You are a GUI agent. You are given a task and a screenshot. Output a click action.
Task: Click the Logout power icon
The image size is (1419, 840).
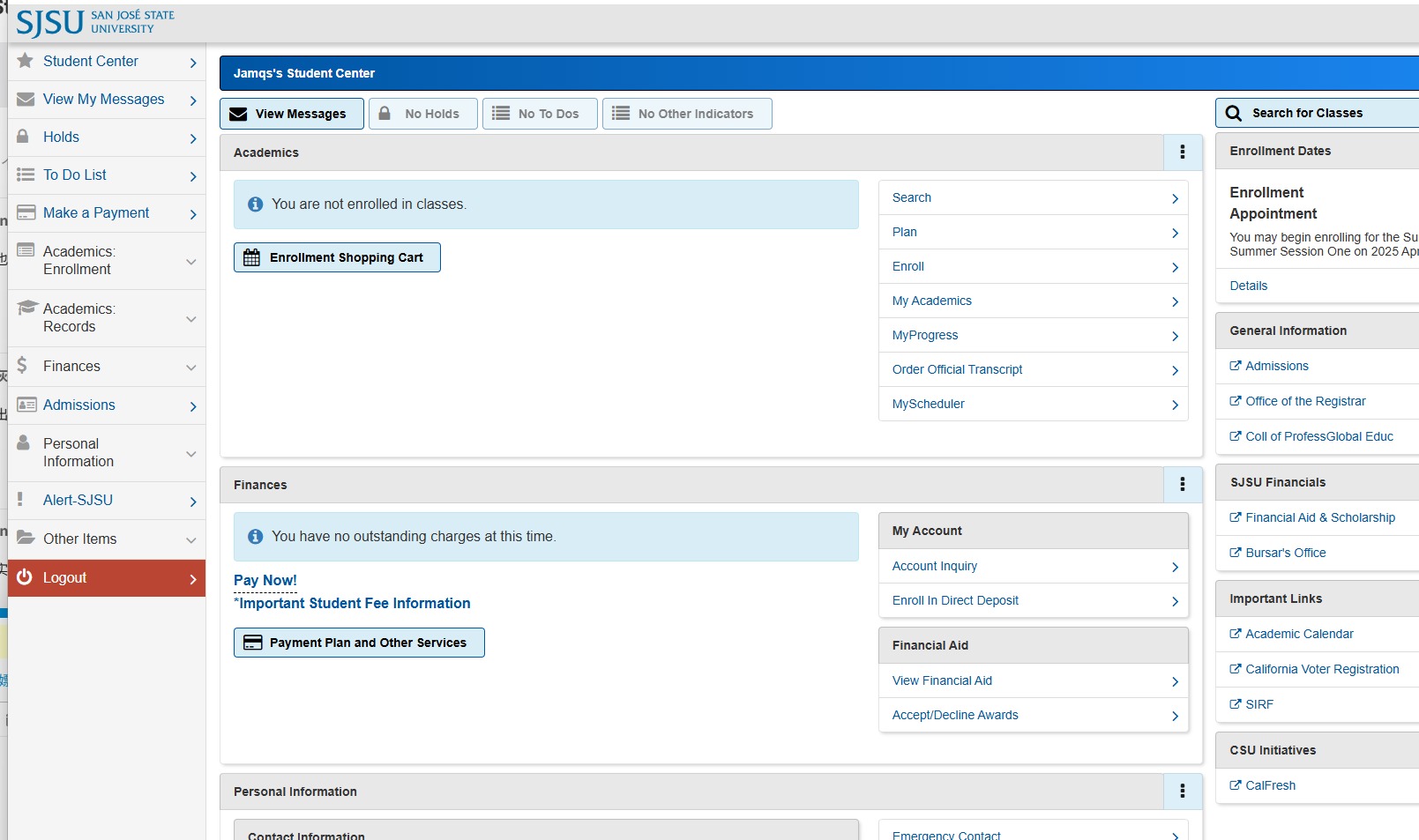click(x=25, y=577)
